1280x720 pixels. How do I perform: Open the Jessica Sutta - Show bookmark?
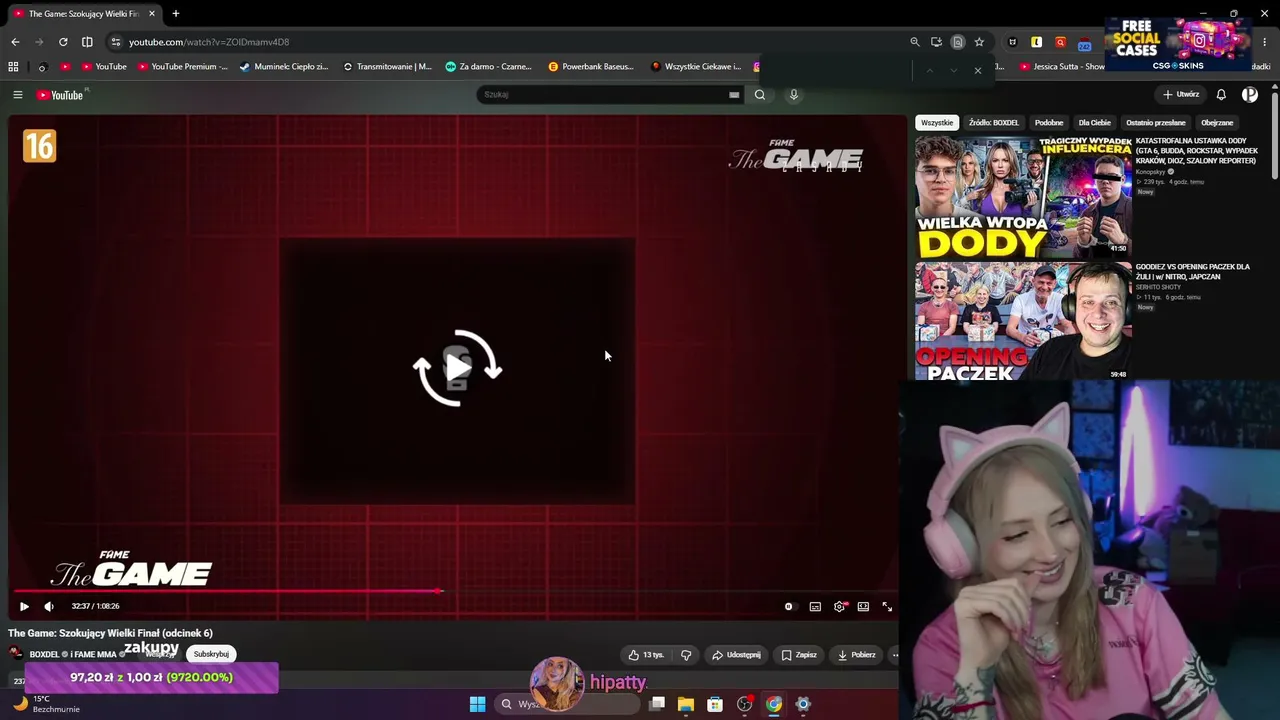click(1062, 67)
